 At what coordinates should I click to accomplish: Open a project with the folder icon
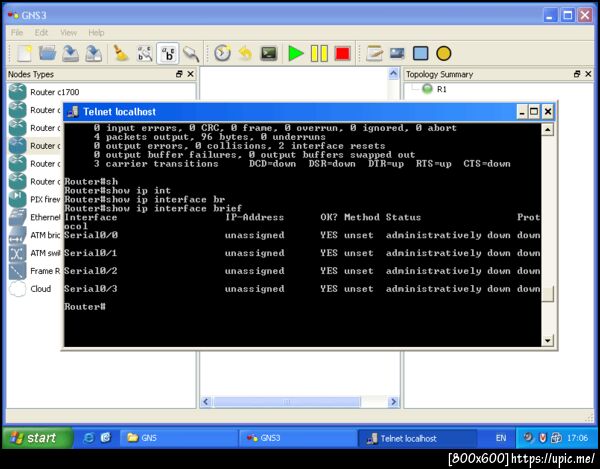(x=47, y=53)
